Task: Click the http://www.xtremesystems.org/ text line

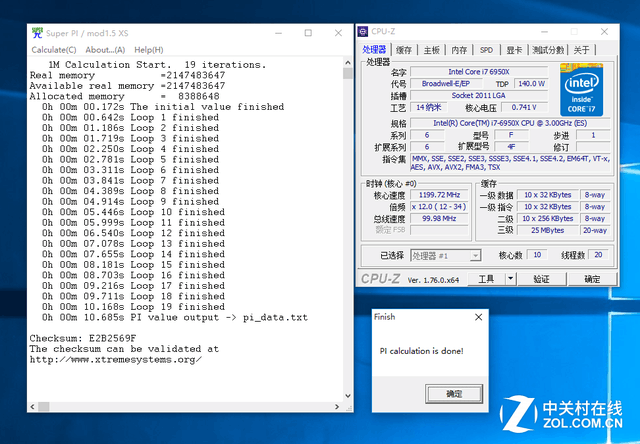Action: click(116, 360)
